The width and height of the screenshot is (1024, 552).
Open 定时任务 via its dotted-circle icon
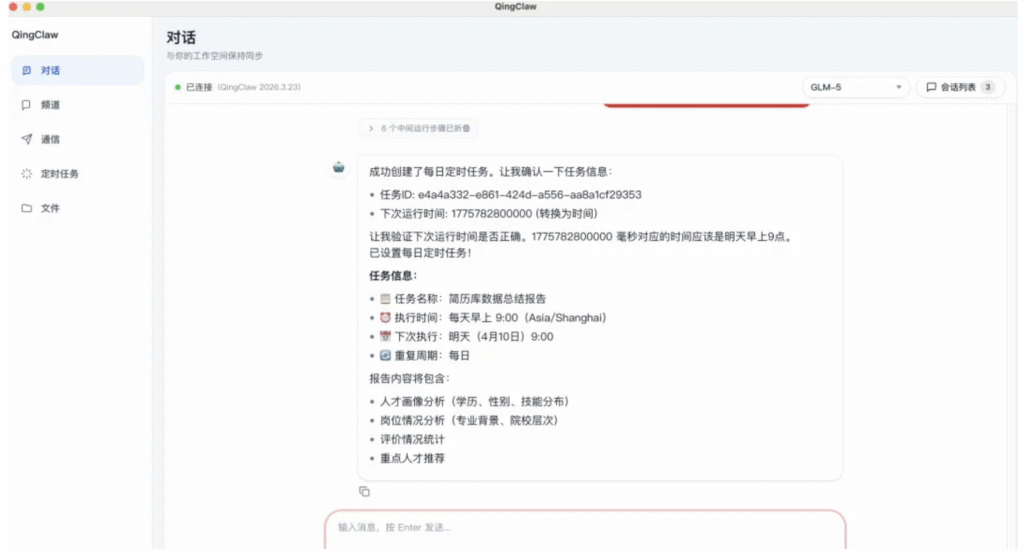tap(27, 174)
